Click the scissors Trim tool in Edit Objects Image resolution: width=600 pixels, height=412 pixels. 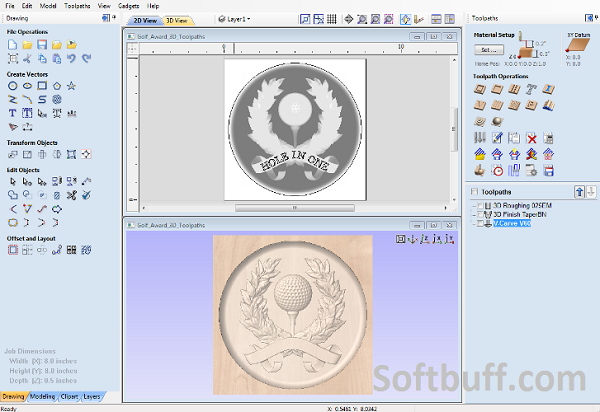pos(72,195)
